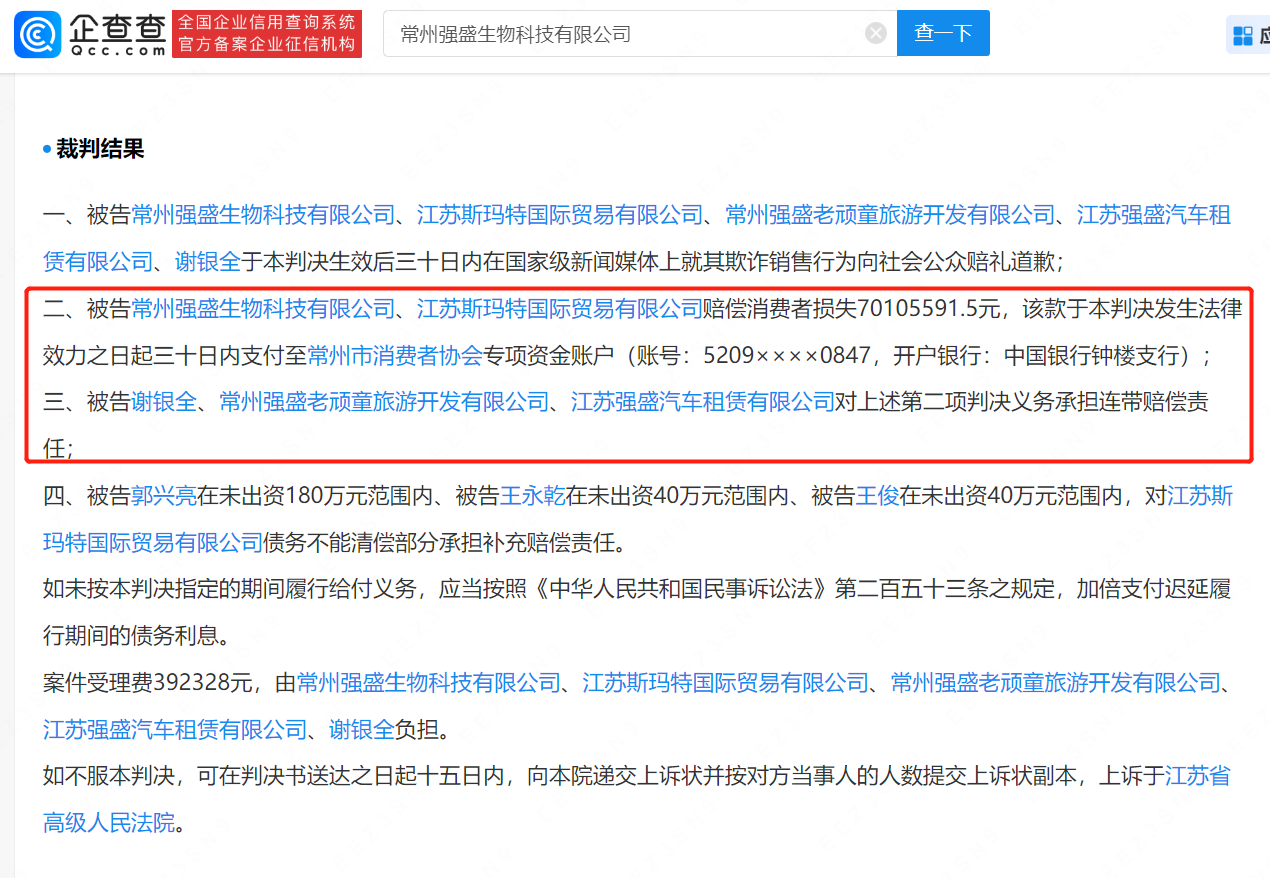
Task: Open 江苏斯玛特国际贸易有限公司 link in 案件受理费 paragraph
Action: click(726, 683)
